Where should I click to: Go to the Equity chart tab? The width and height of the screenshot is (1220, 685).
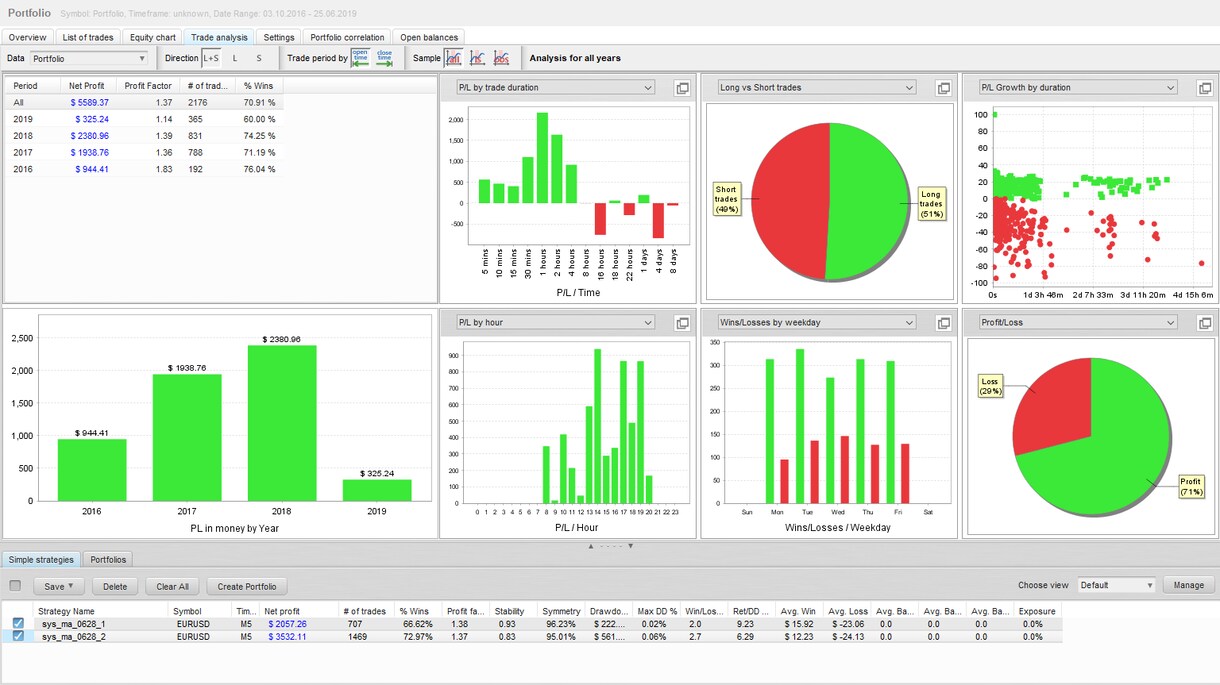(153, 38)
